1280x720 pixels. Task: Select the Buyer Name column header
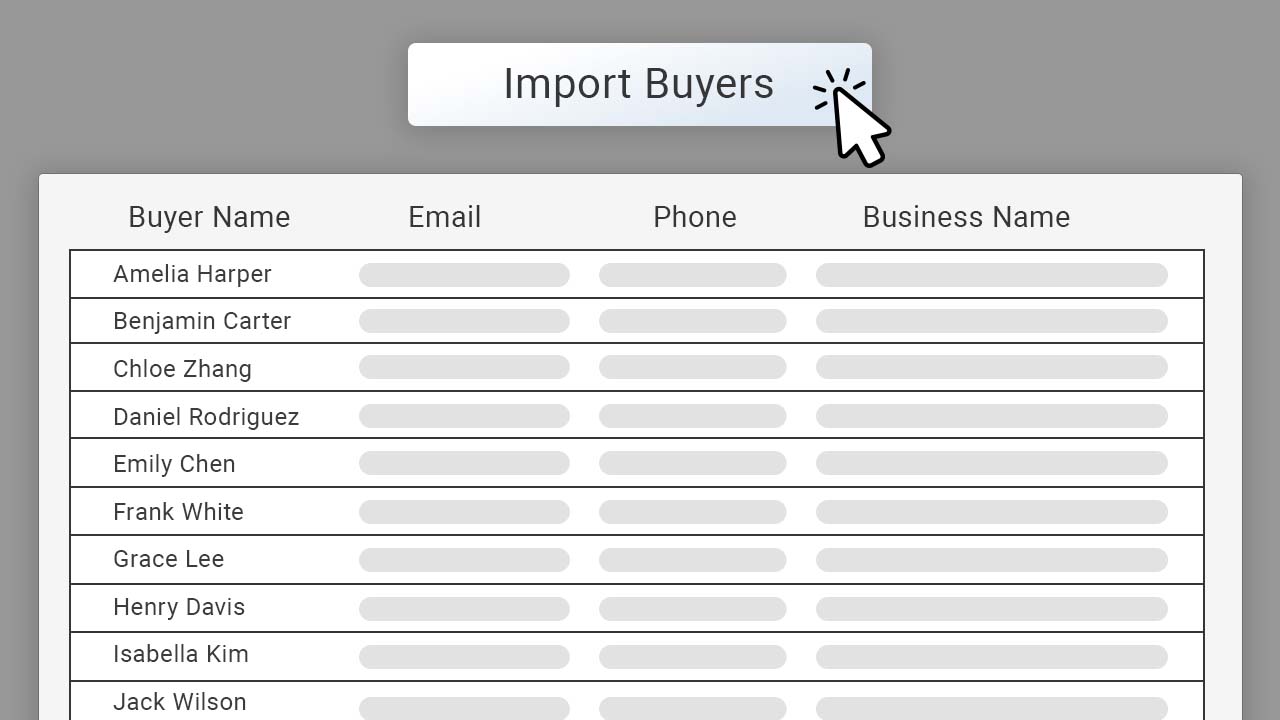(x=209, y=217)
